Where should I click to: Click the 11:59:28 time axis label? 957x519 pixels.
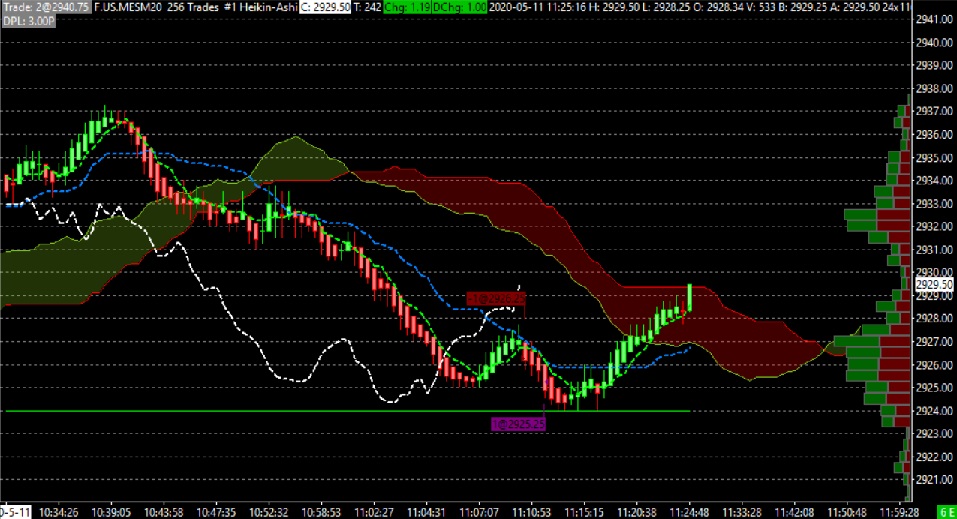[x=899, y=512]
